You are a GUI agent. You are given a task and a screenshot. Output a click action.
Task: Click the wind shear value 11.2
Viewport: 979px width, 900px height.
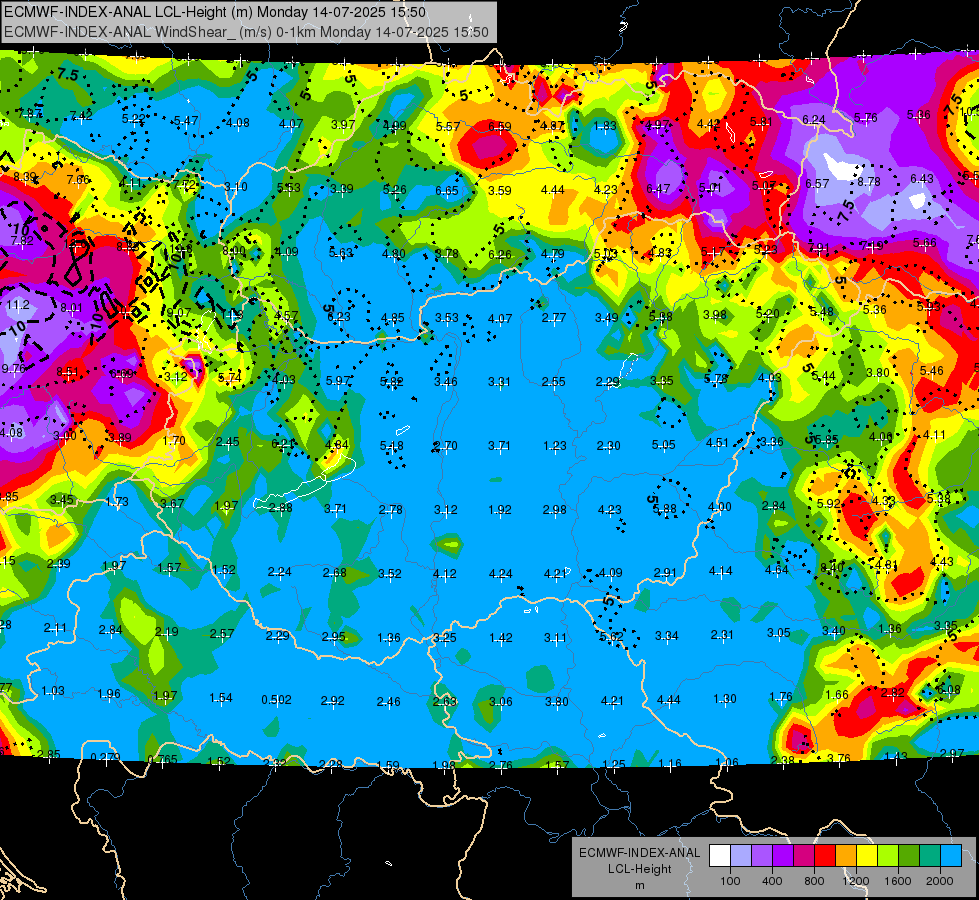tap(17, 305)
